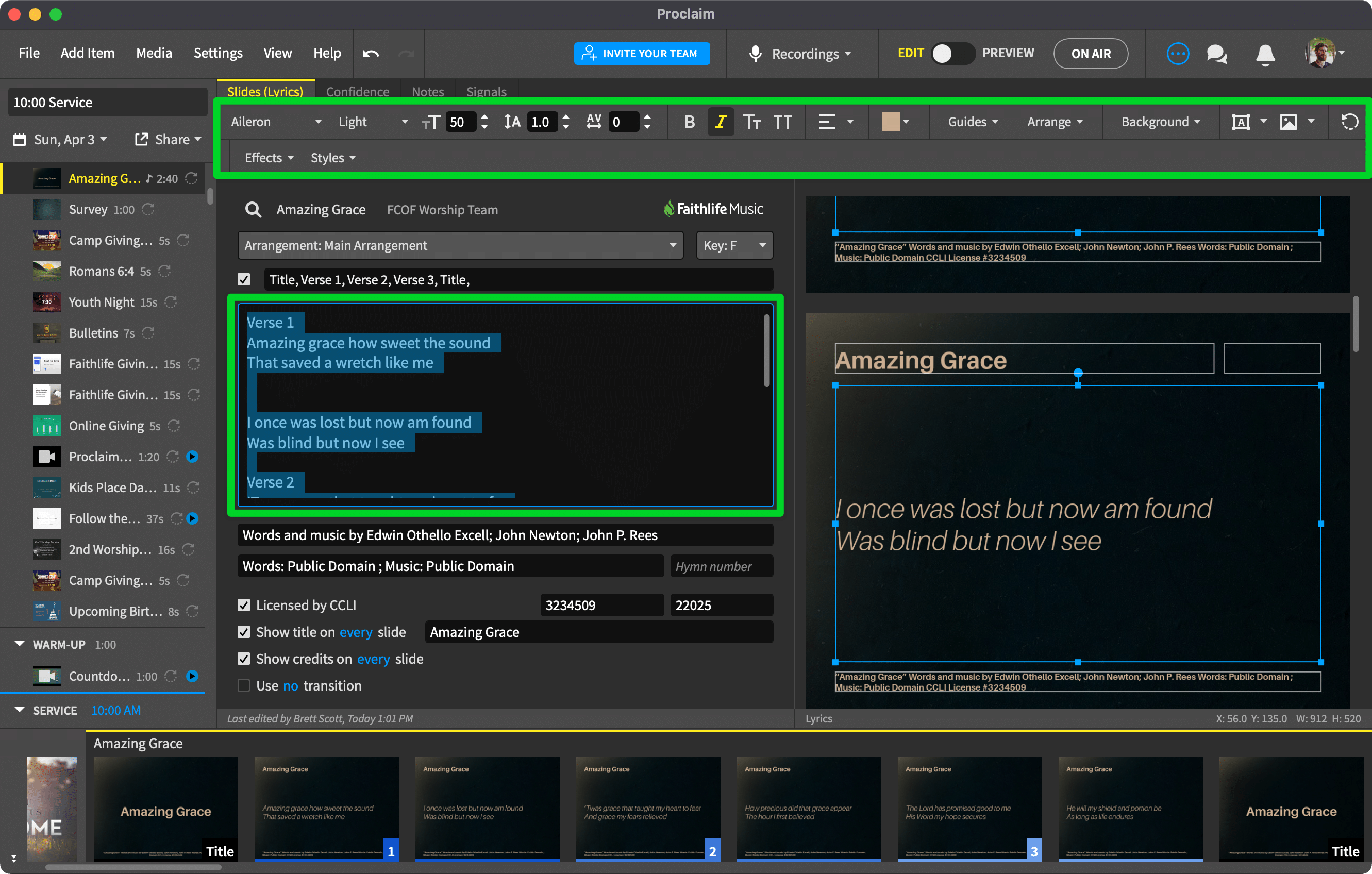Open the Light font weight dropdown
Image resolution: width=1372 pixels, height=874 pixels.
(x=373, y=122)
